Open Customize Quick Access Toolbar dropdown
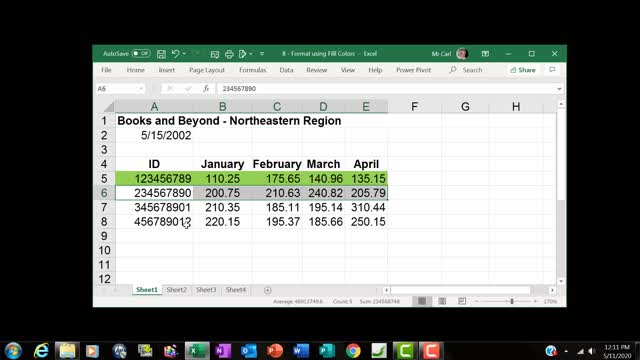This screenshot has height=360, width=640. pos(262,54)
